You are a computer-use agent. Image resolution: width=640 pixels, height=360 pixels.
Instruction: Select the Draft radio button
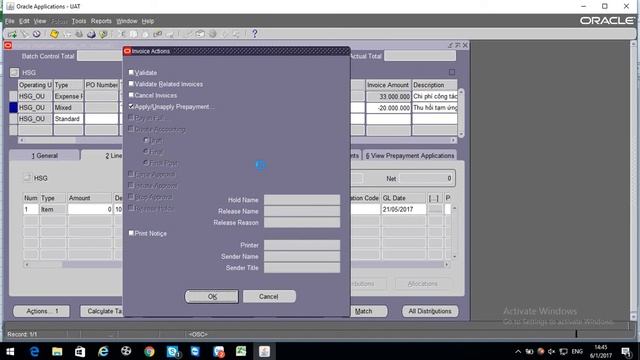pyautogui.click(x=146, y=140)
